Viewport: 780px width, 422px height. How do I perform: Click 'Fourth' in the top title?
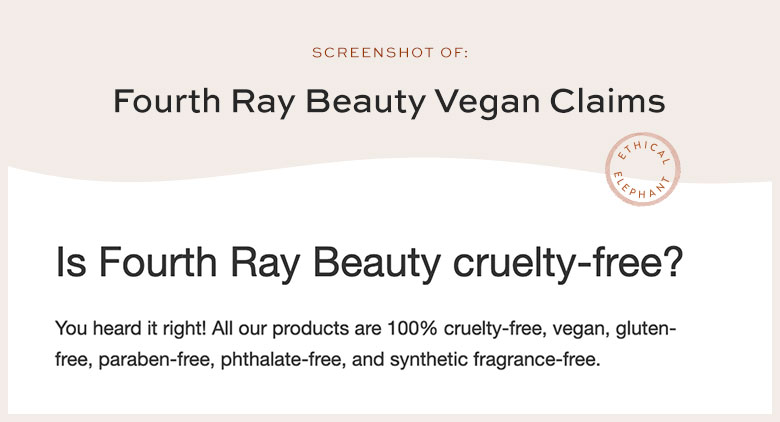[x=167, y=101]
